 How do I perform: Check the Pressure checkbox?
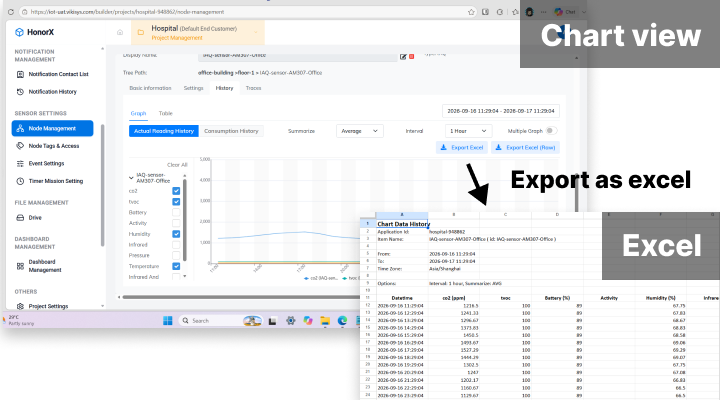(176, 255)
